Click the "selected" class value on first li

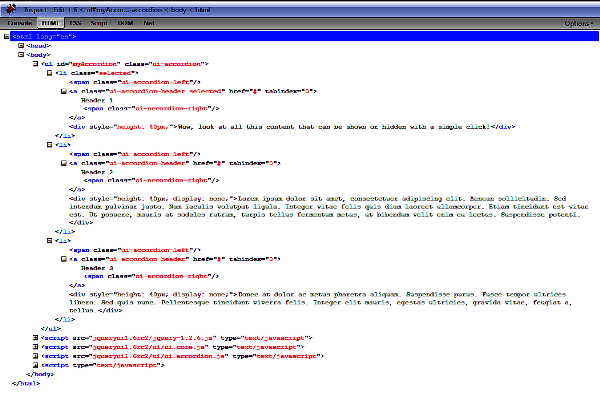click(x=114, y=73)
